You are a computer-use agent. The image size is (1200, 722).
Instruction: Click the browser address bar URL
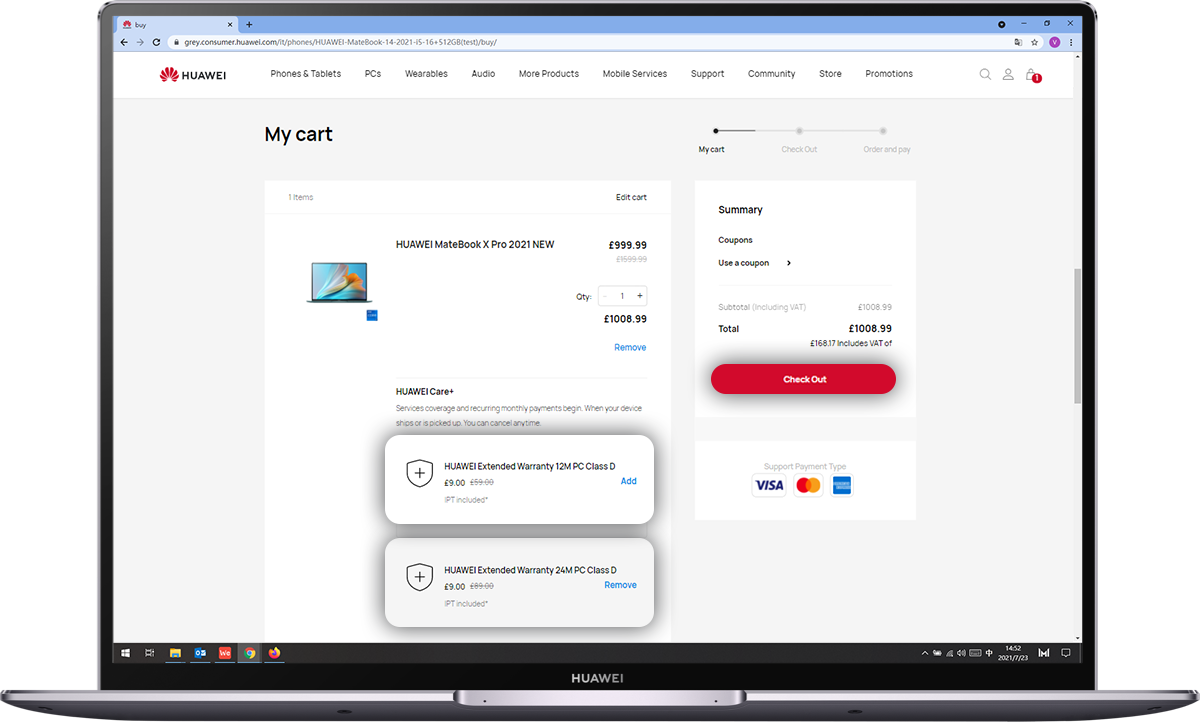[341, 42]
